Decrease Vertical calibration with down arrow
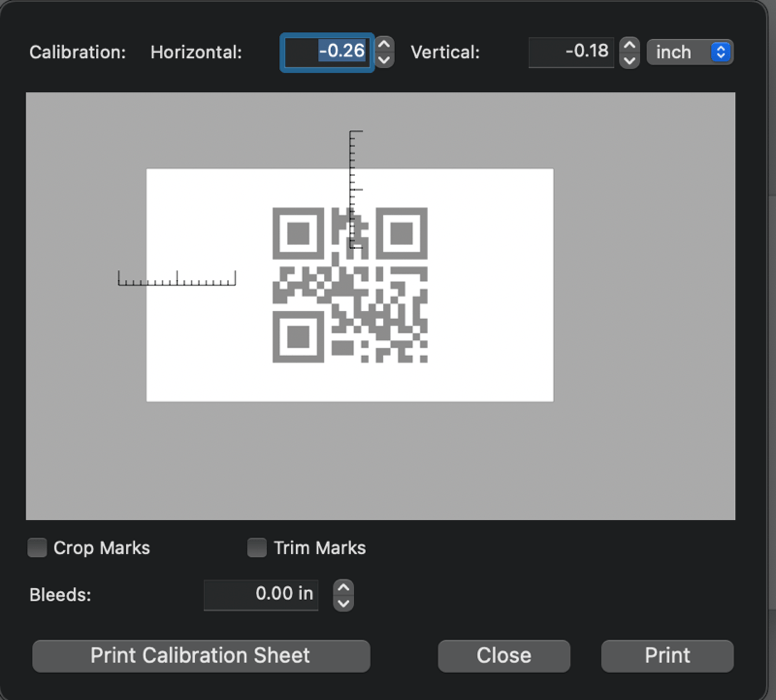 [629, 61]
